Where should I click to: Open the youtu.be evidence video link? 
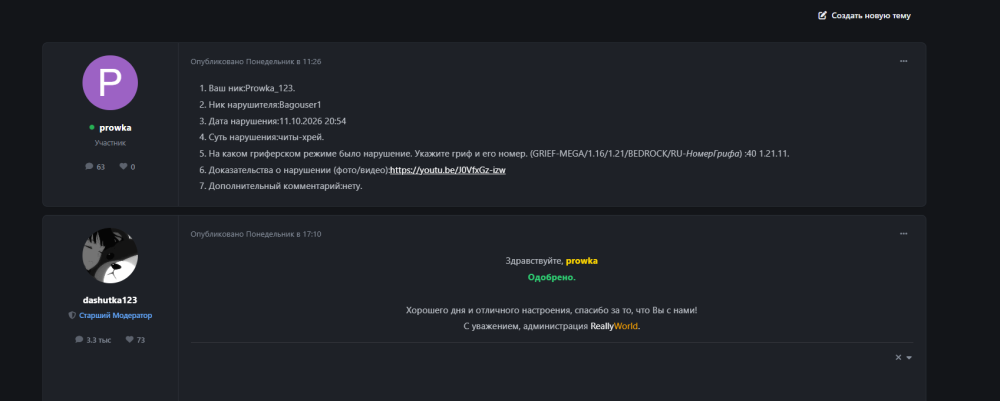[448, 171]
